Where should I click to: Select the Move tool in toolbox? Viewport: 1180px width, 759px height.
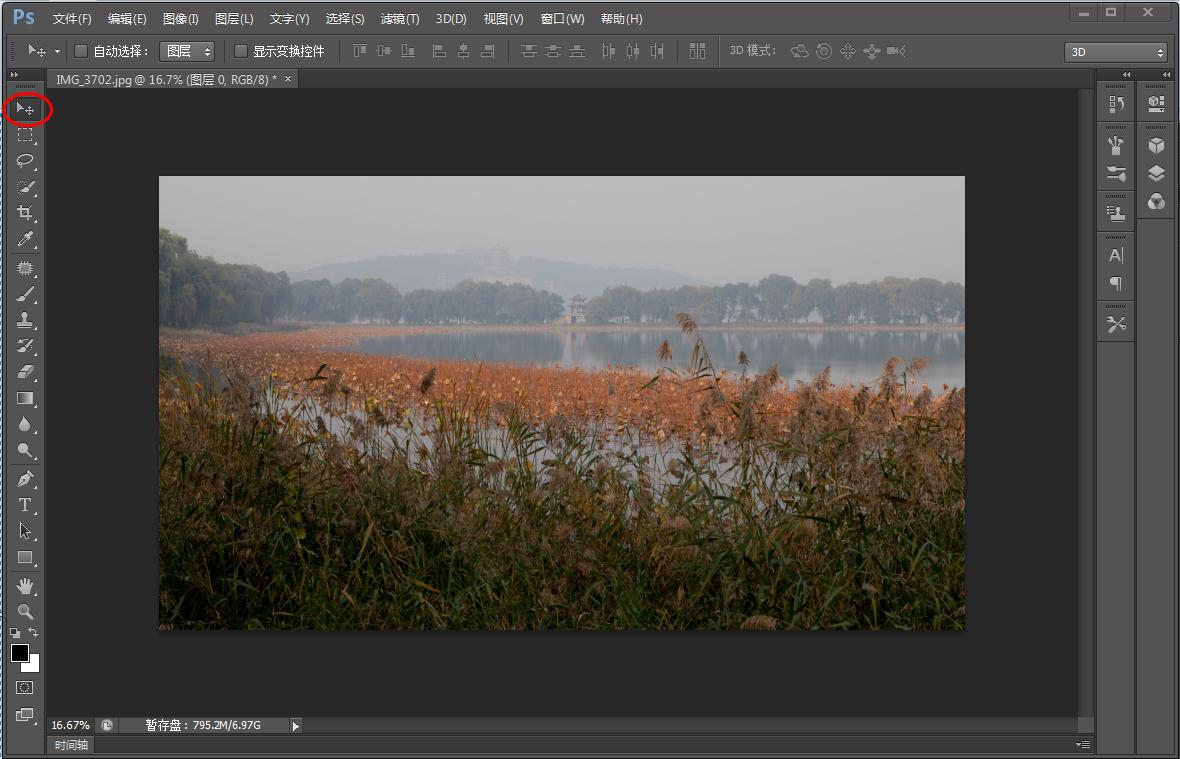(26, 108)
